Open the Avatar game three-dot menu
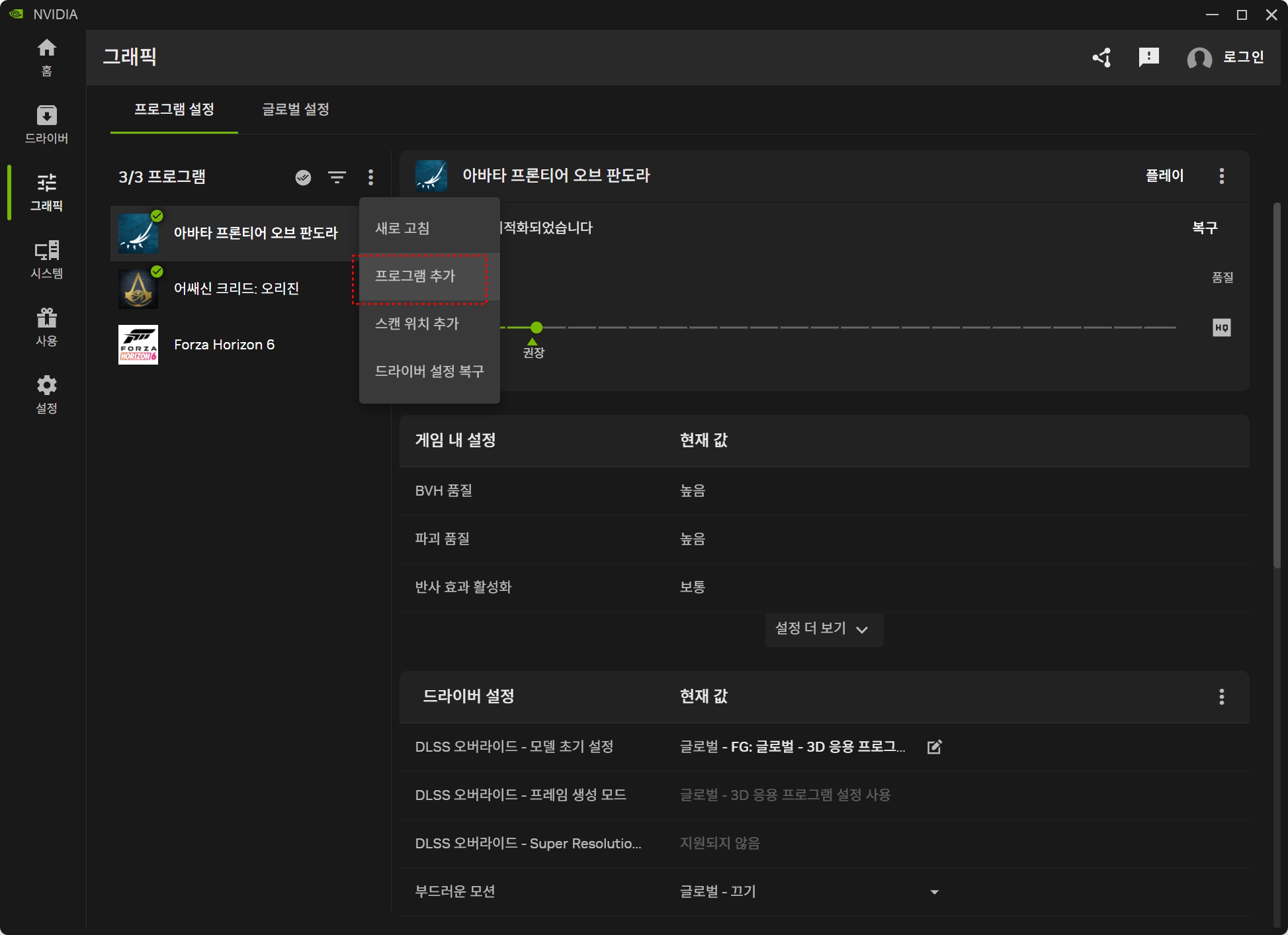 (1222, 176)
